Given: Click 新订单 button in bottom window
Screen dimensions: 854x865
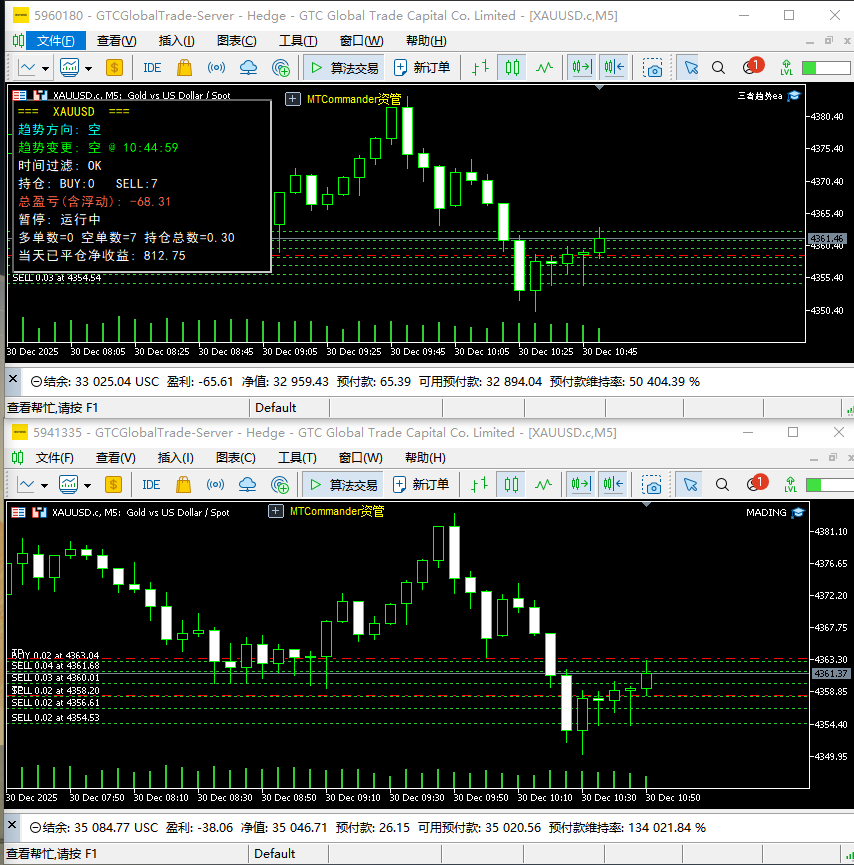Looking at the screenshot, I should (x=421, y=485).
